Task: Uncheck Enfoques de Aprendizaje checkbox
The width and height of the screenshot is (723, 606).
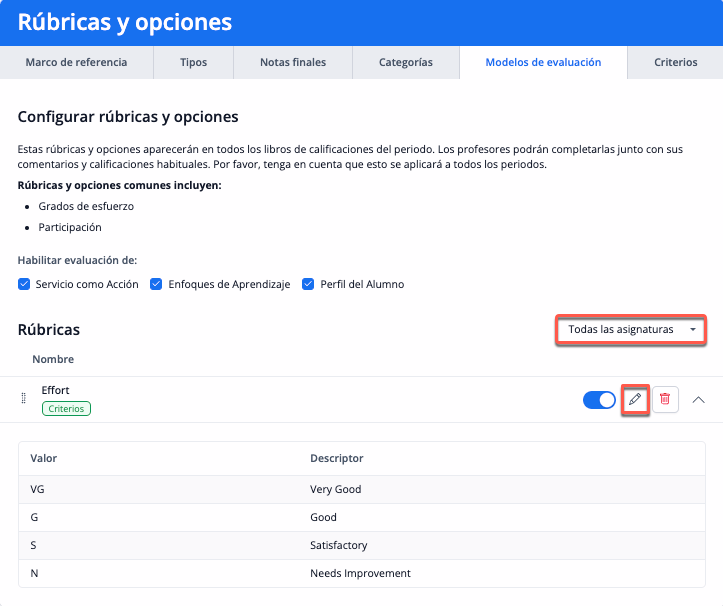Action: (156, 284)
